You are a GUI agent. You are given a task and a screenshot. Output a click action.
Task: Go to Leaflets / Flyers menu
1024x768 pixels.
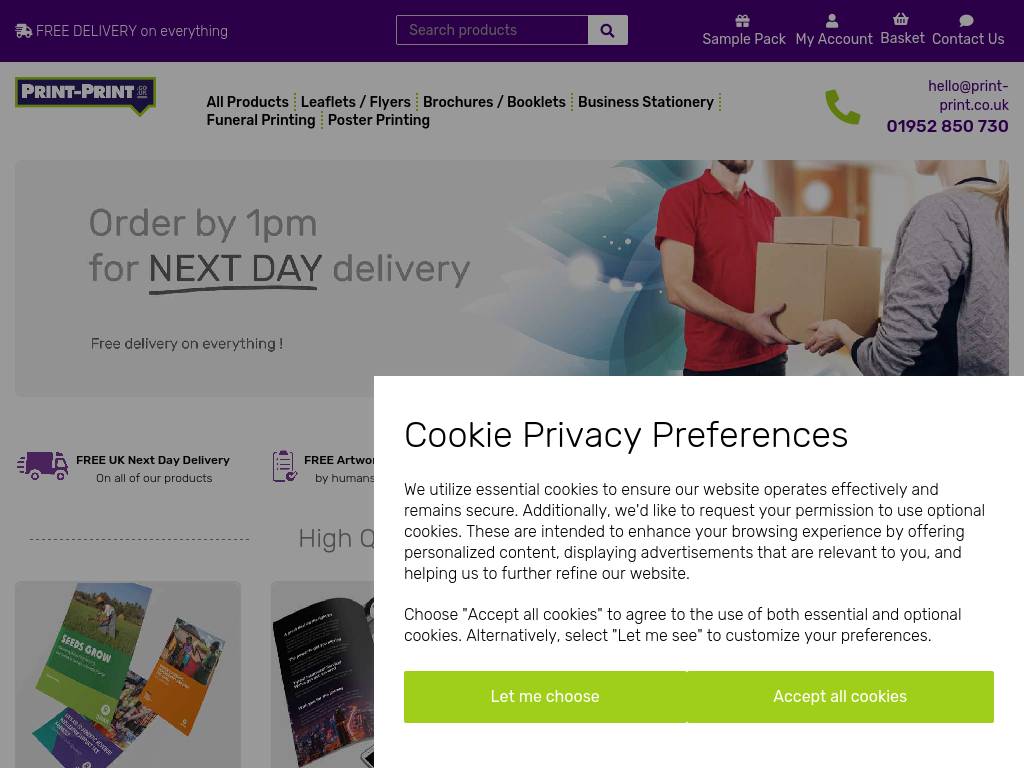point(355,102)
